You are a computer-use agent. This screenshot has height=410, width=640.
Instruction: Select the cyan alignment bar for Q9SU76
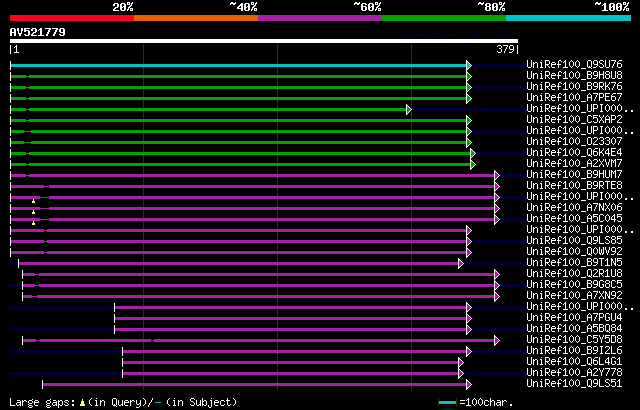[238, 65]
